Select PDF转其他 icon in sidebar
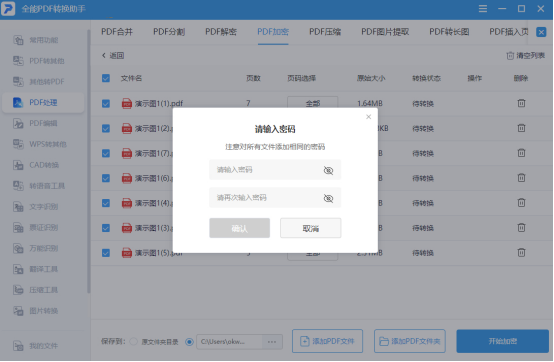Image resolution: width=554 pixels, height=362 pixels. [18, 61]
